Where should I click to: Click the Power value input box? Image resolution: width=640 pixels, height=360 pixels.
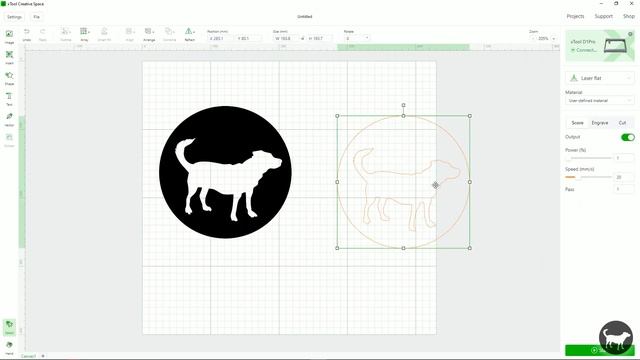click(x=624, y=158)
